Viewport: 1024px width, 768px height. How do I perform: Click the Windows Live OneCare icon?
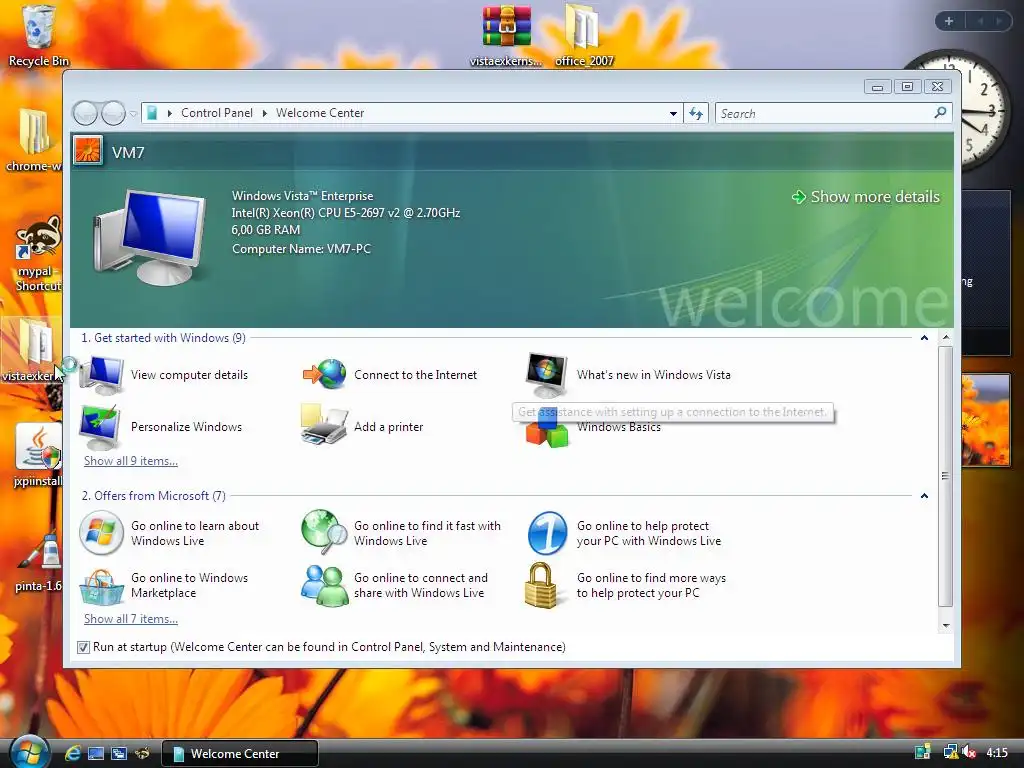(x=547, y=533)
